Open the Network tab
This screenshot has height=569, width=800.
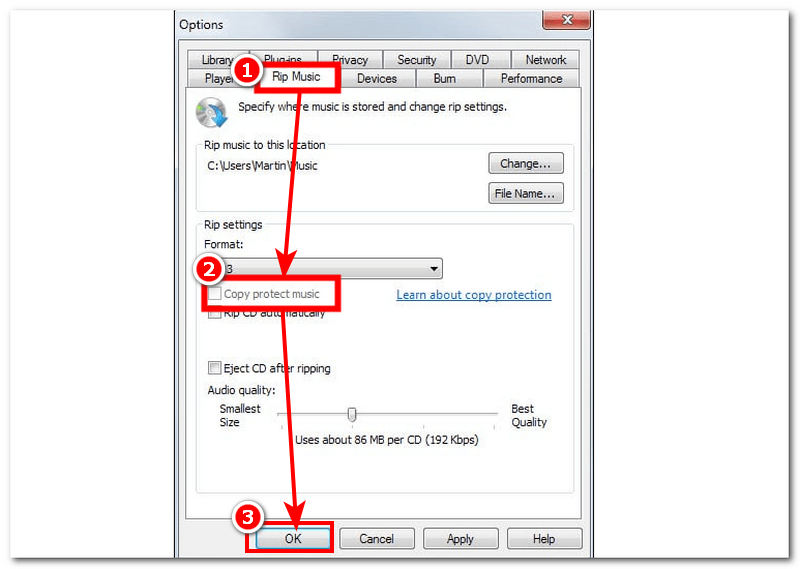point(545,60)
